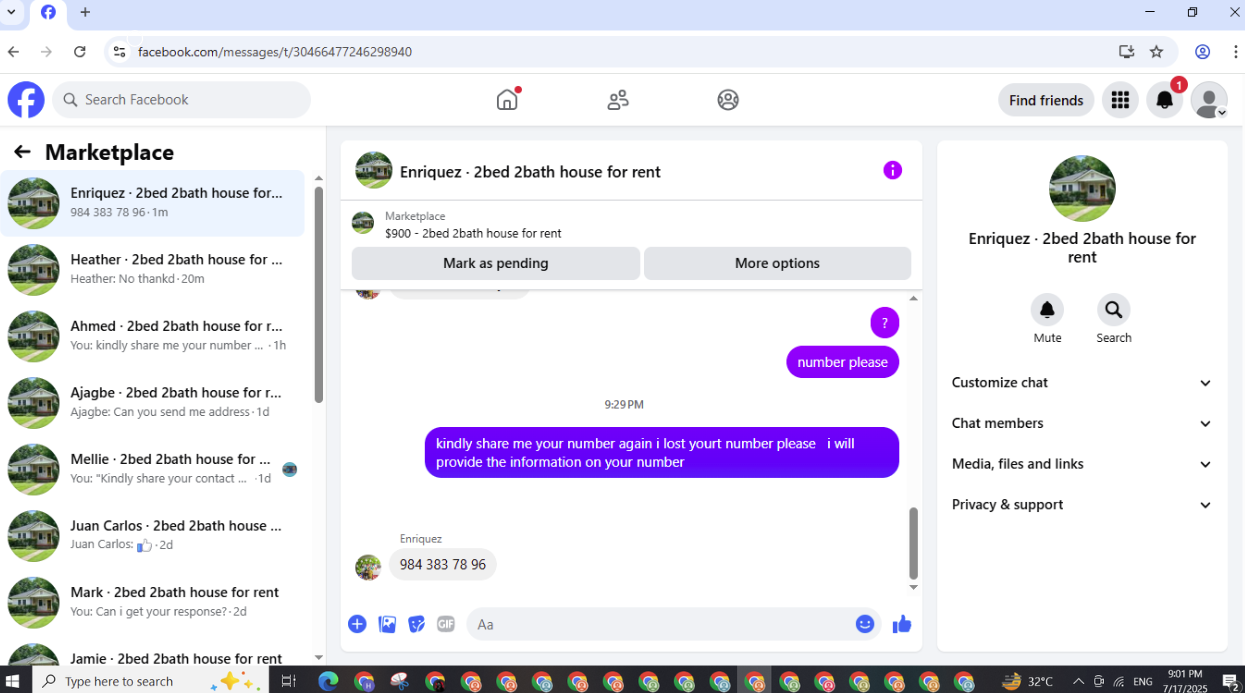Expand Customize chat section
Image resolution: width=1245 pixels, height=693 pixels.
pyautogui.click(x=1082, y=383)
